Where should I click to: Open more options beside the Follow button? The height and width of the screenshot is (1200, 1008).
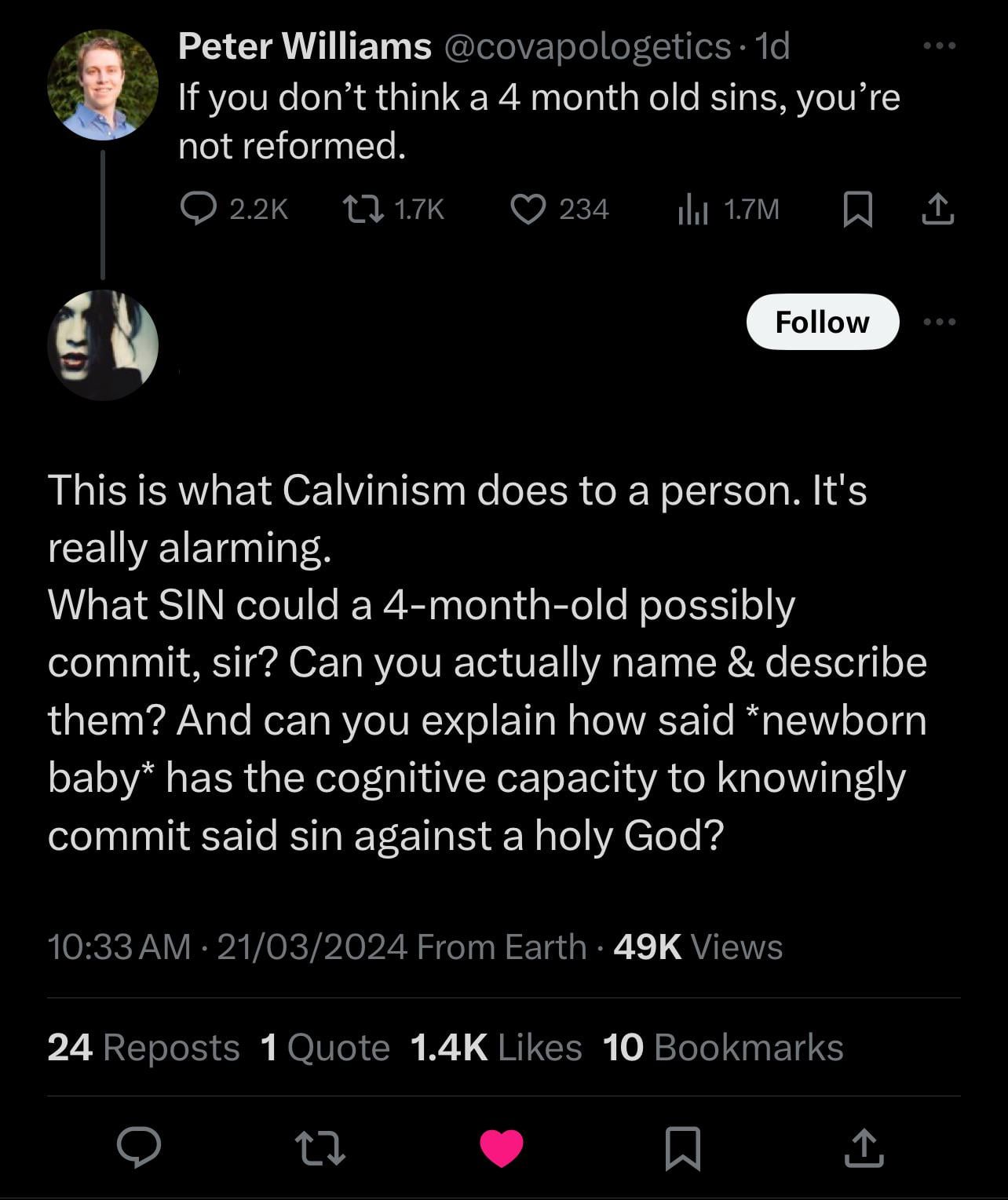[940, 322]
